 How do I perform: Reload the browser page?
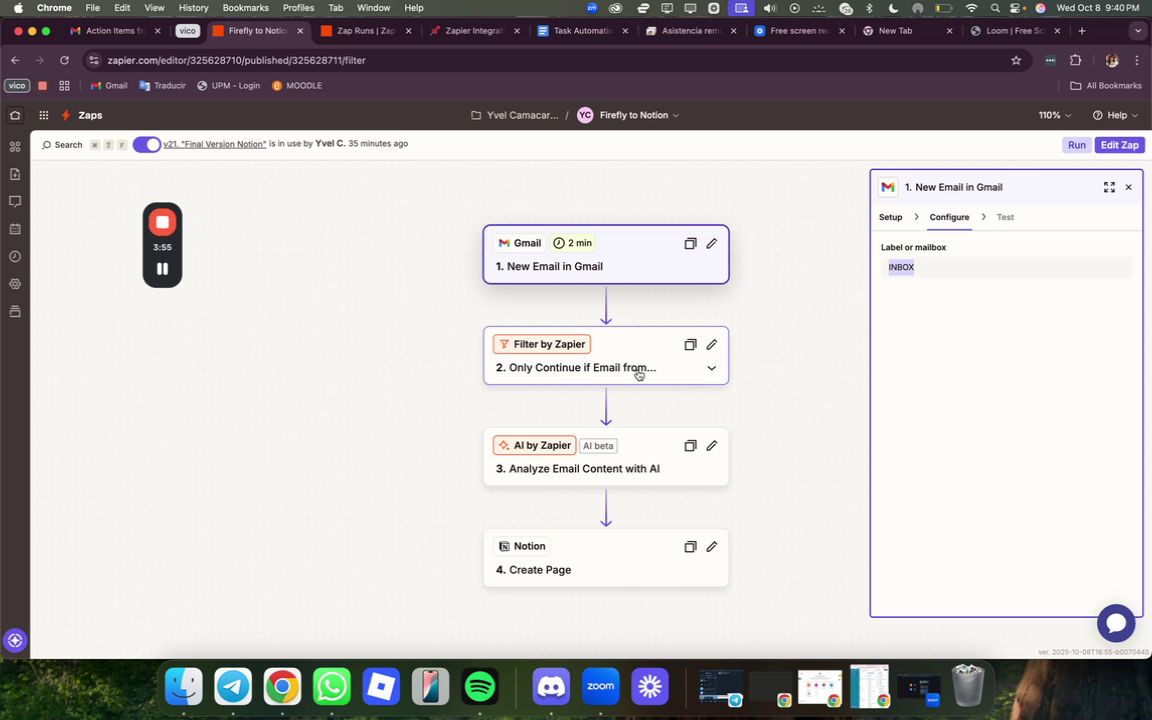pos(65,60)
